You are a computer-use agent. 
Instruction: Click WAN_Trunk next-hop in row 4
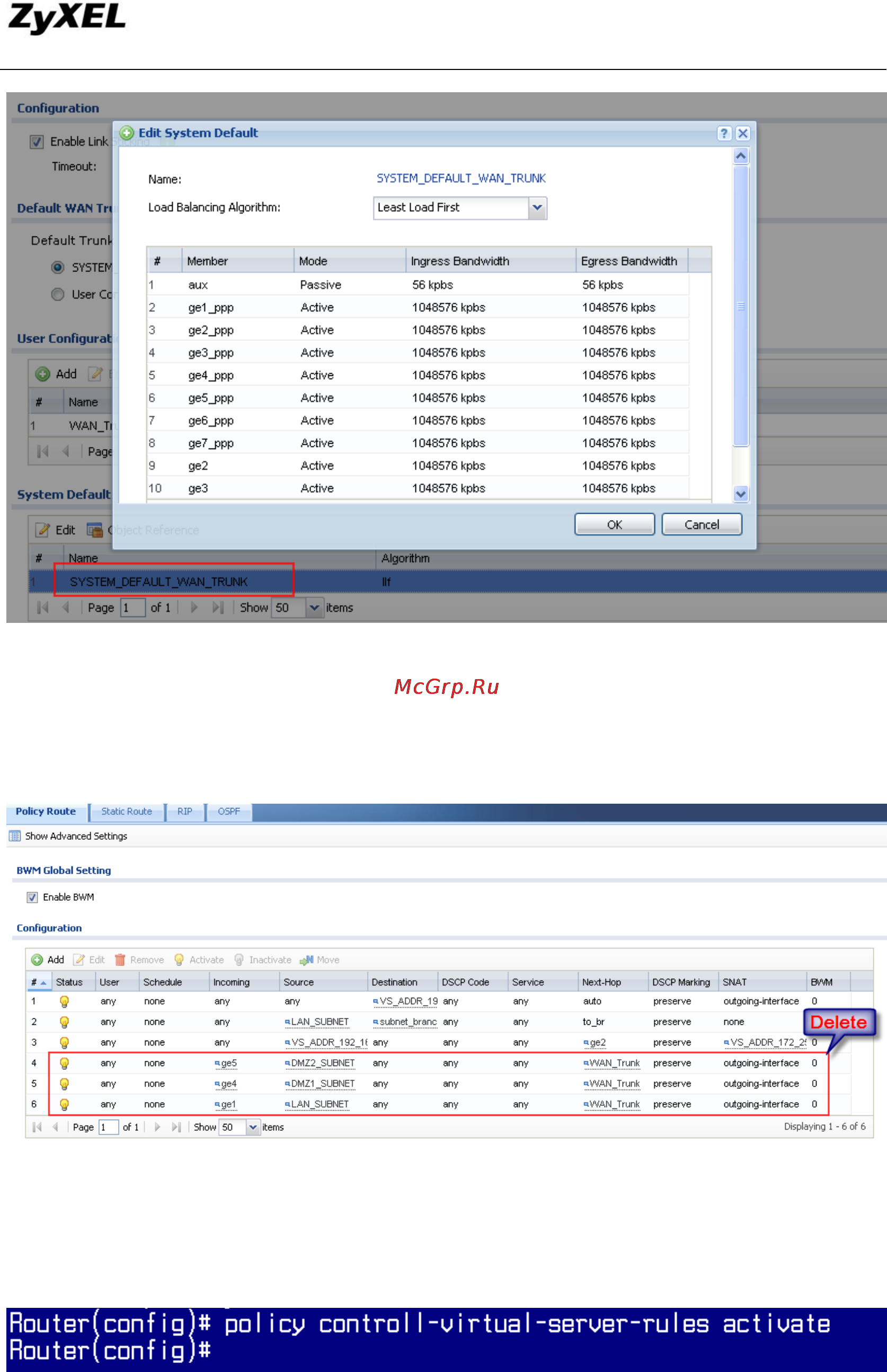tap(611, 1063)
